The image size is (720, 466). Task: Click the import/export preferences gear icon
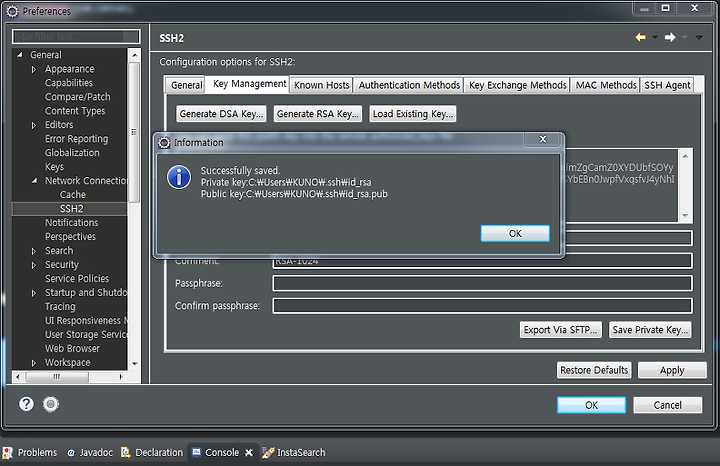(x=51, y=404)
